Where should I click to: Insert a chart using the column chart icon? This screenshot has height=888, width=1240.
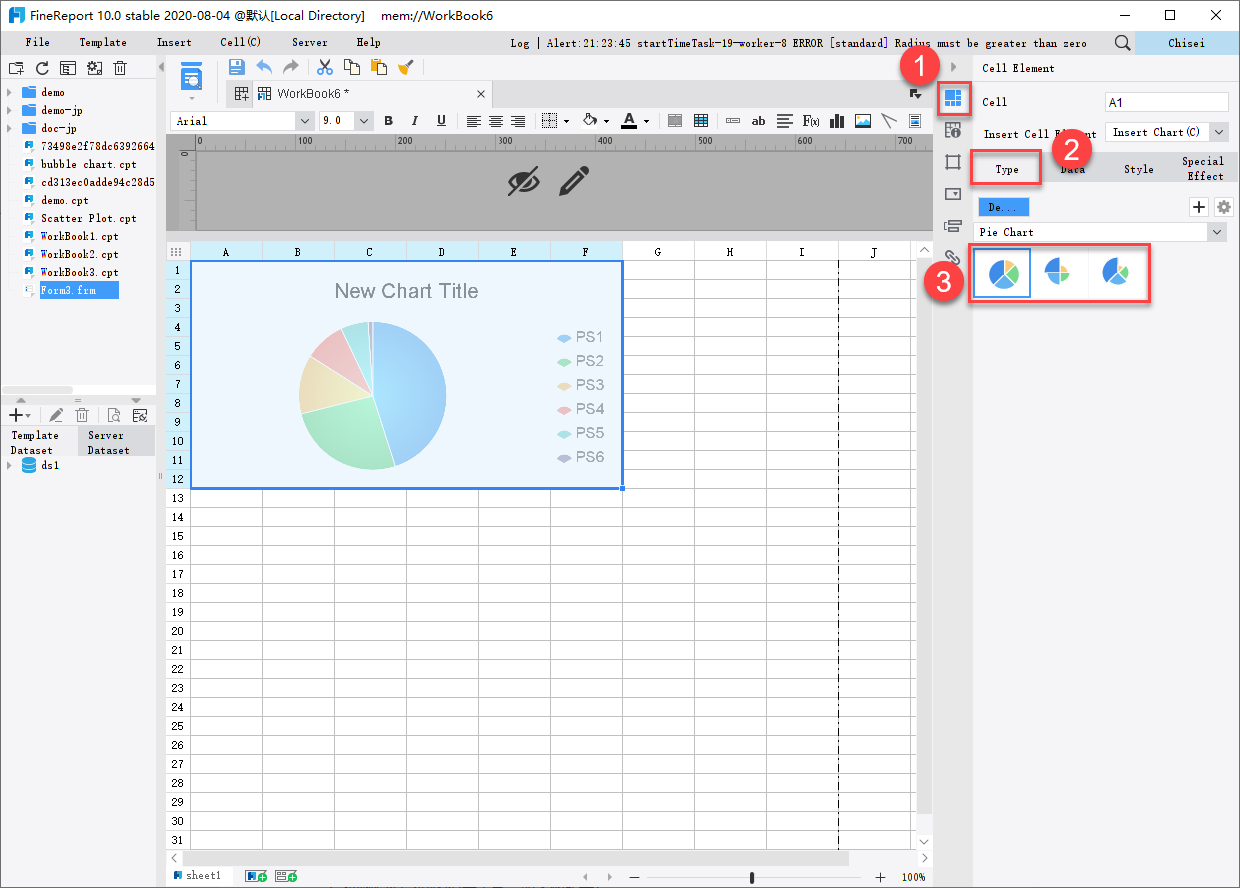click(837, 120)
